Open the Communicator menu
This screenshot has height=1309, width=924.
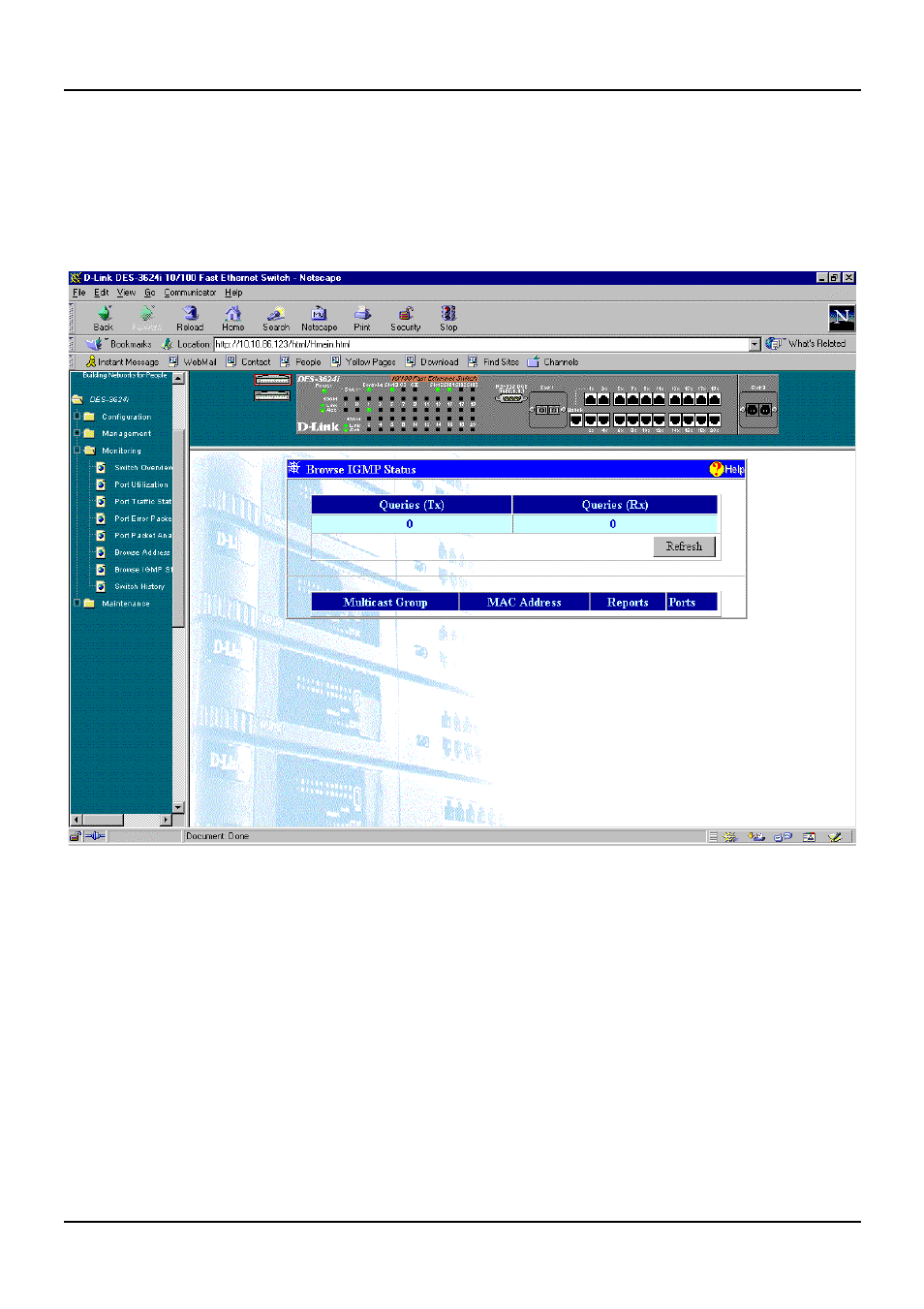coord(190,293)
